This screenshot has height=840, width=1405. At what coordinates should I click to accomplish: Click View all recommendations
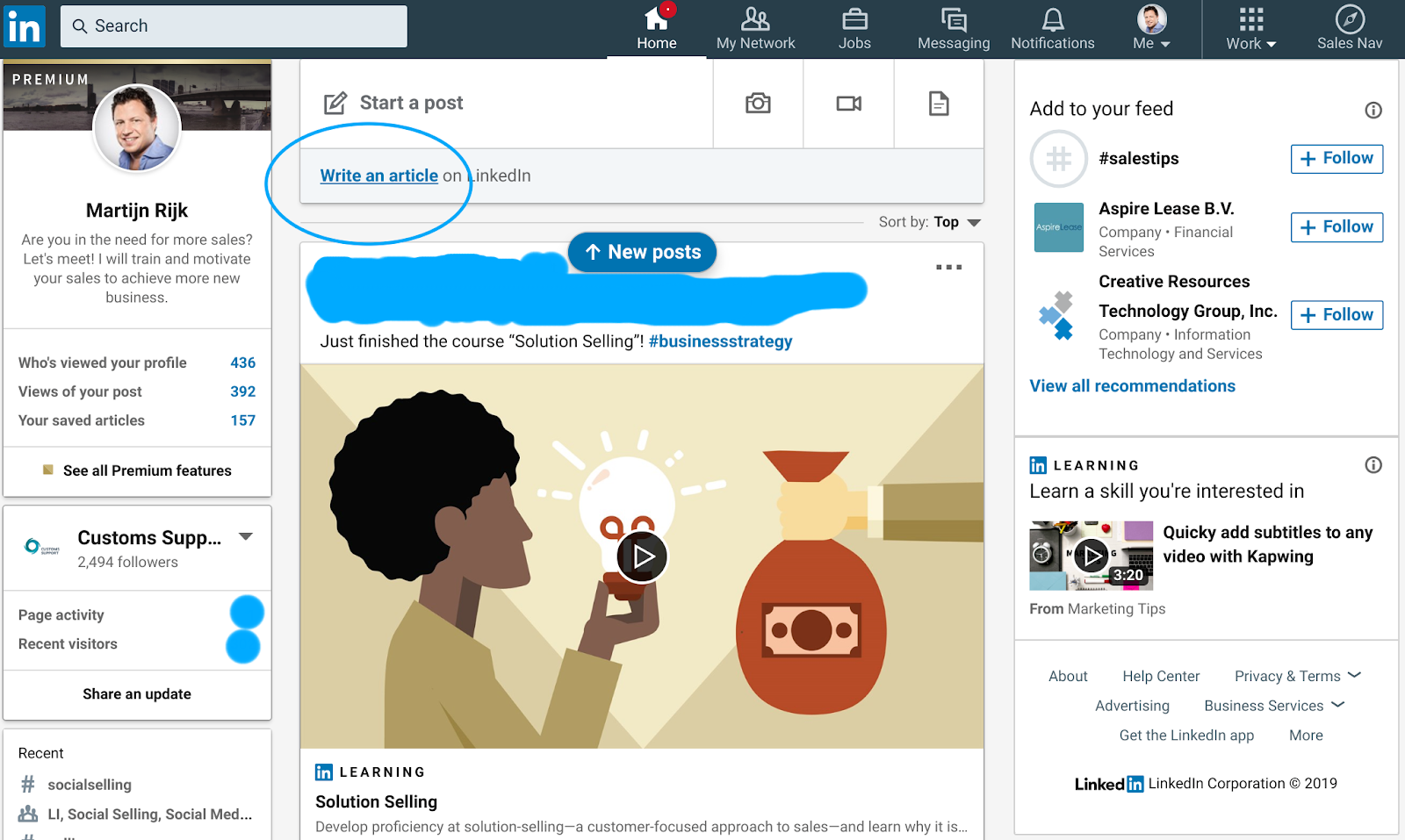click(x=1132, y=386)
